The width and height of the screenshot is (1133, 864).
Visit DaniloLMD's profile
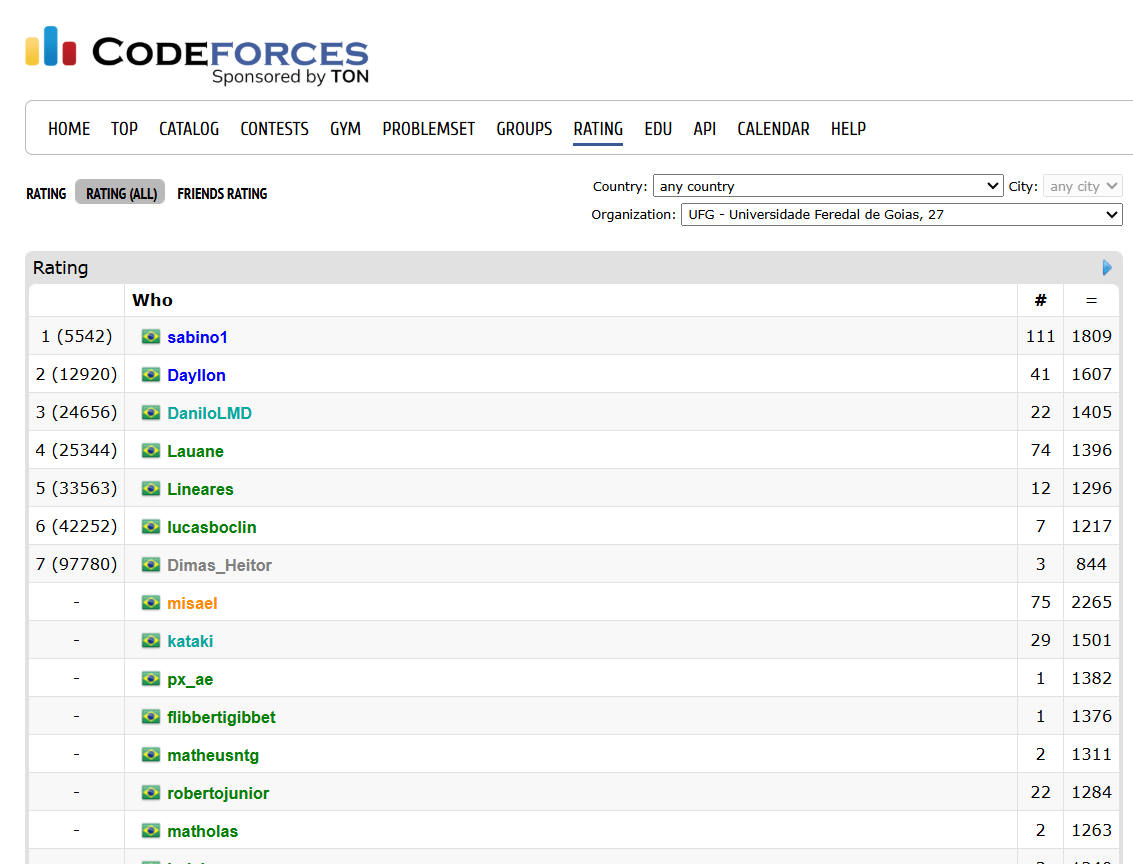pyautogui.click(x=209, y=413)
